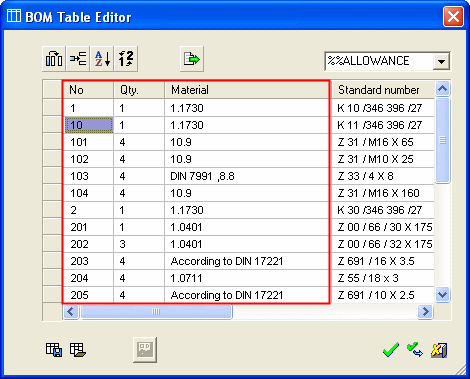Open the %%ALLOWANCE dropdown arrow
The height and width of the screenshot is (379, 470).
click(x=441, y=61)
